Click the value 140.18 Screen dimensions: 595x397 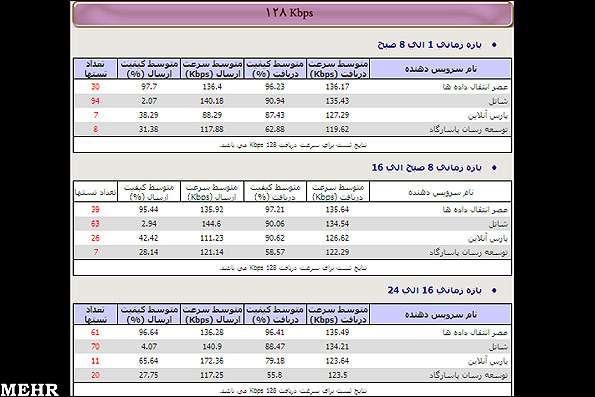click(x=212, y=101)
